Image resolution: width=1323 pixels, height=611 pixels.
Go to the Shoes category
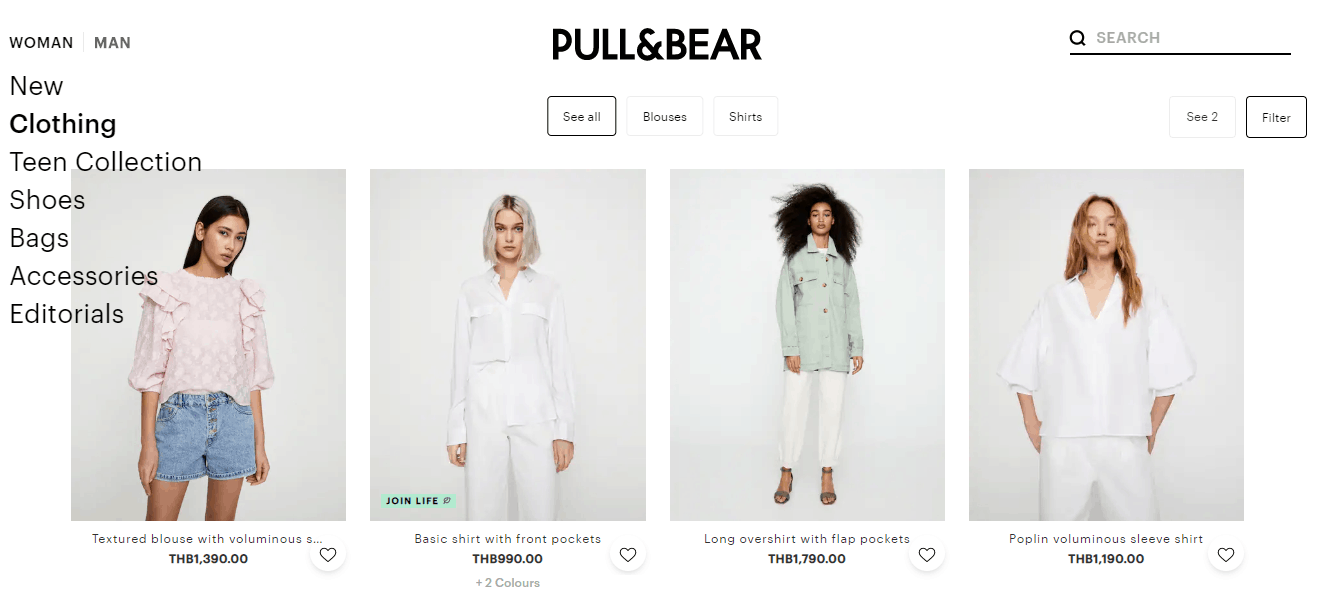tap(47, 200)
